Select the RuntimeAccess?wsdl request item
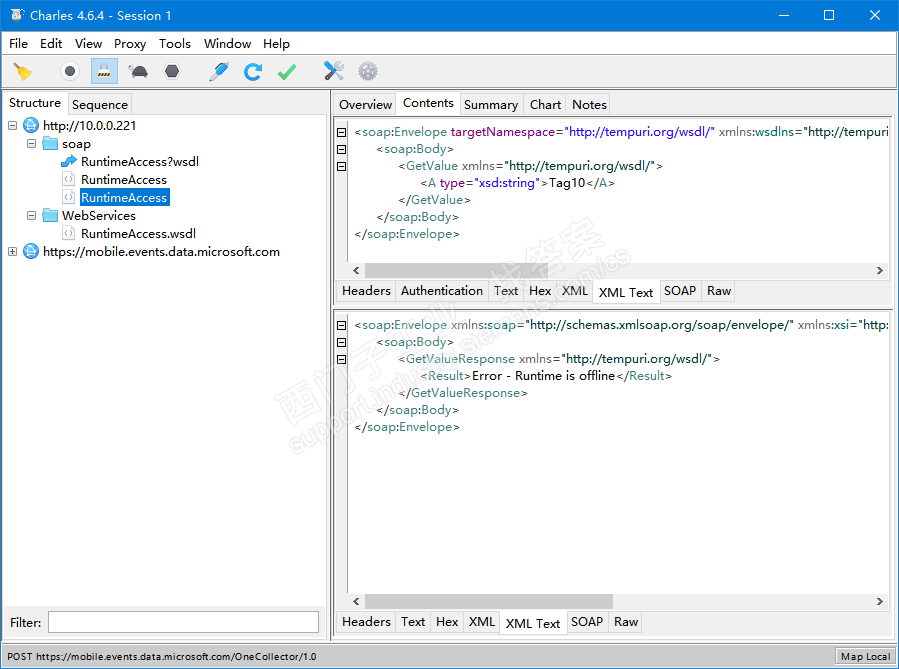This screenshot has height=669, width=899. click(139, 162)
